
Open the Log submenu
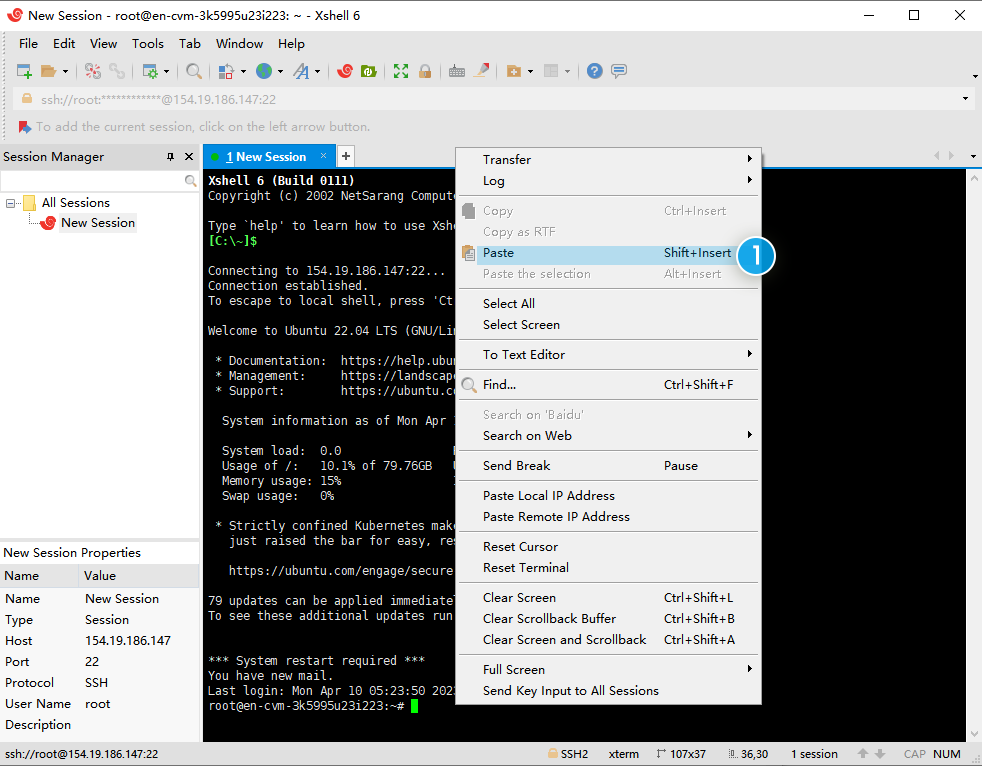click(x=608, y=181)
